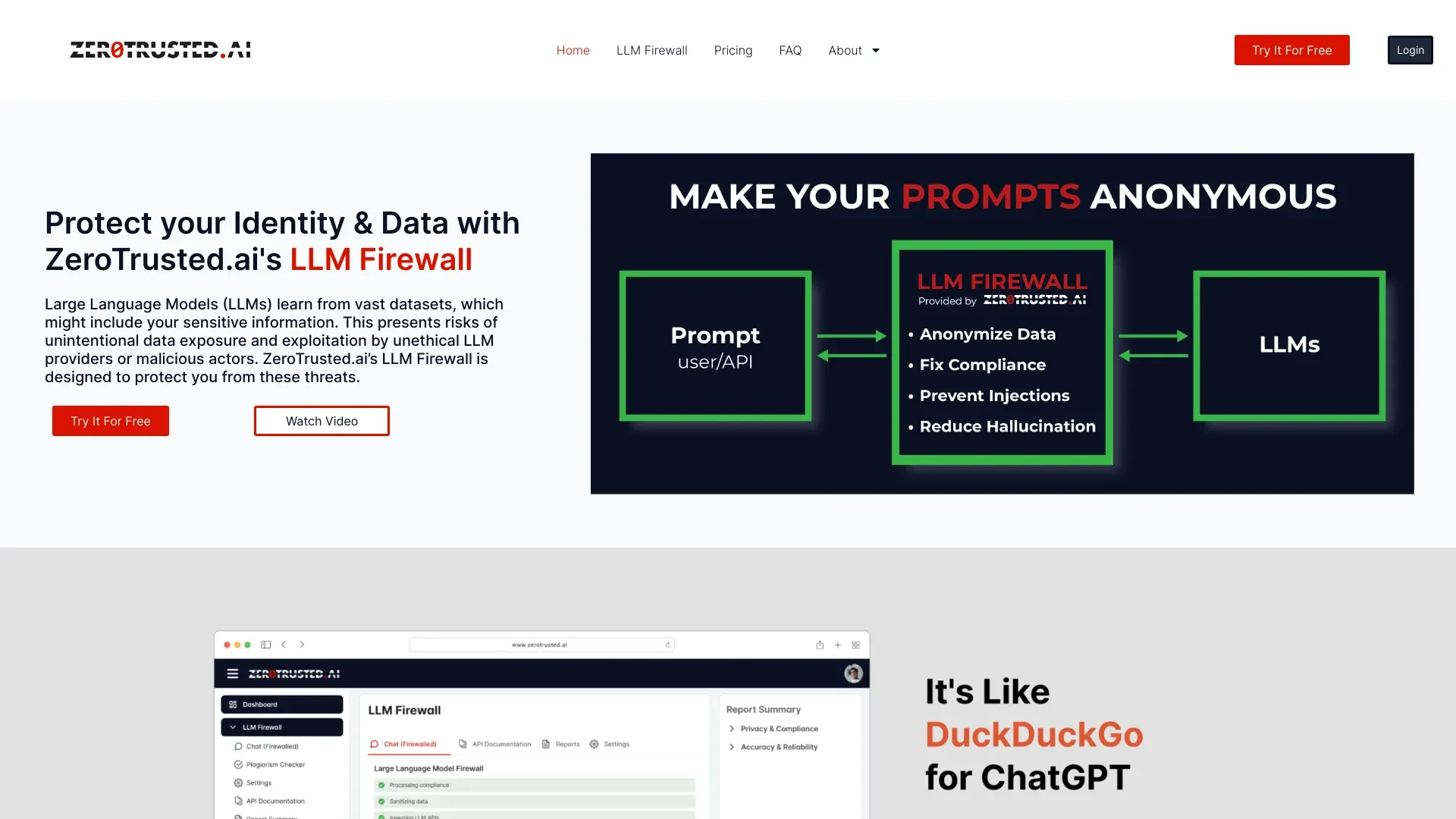Click the Watch Video button
This screenshot has height=819, width=1456.
(321, 420)
